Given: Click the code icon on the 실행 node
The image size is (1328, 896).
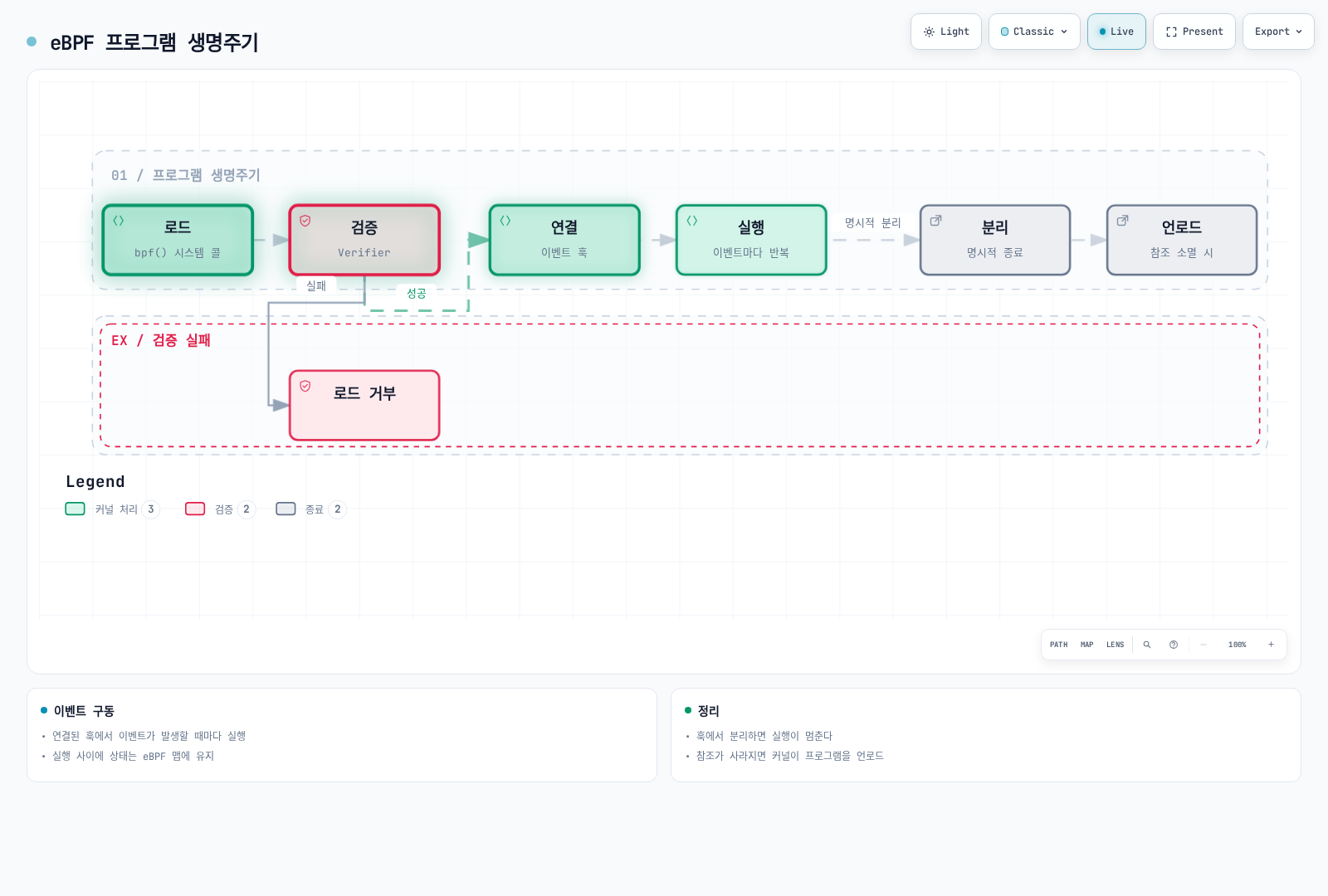Looking at the screenshot, I should click(692, 221).
